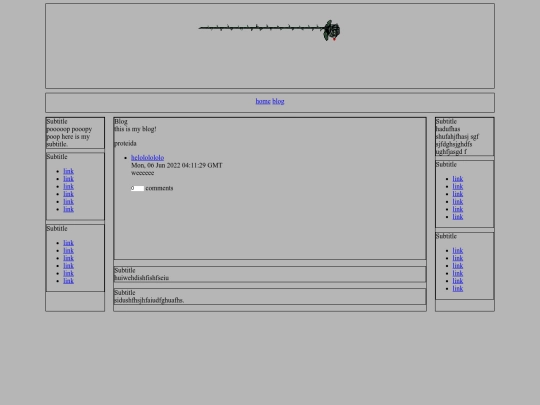
Task: Open the helolololo blog post link
Action: (x=147, y=158)
